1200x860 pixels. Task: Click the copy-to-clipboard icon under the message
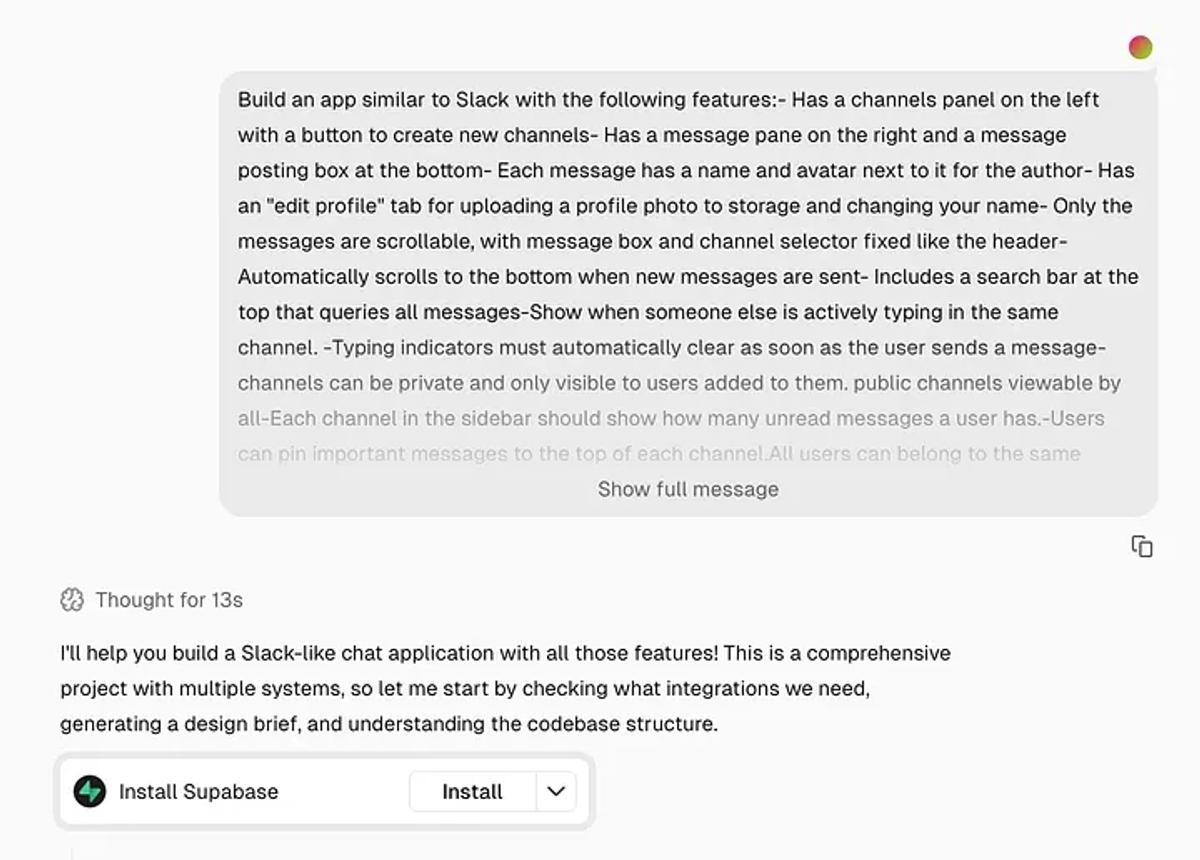click(1141, 547)
